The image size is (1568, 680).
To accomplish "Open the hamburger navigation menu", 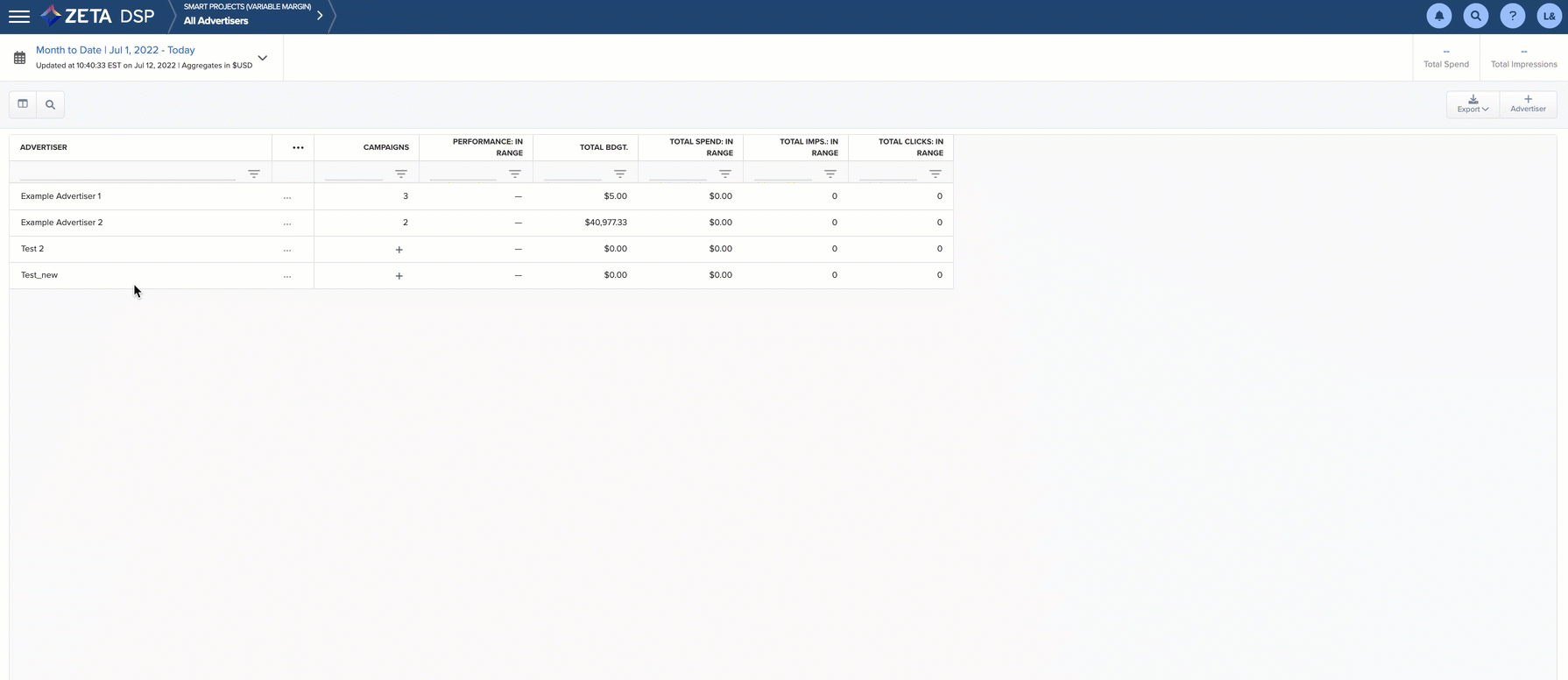I will [x=18, y=17].
